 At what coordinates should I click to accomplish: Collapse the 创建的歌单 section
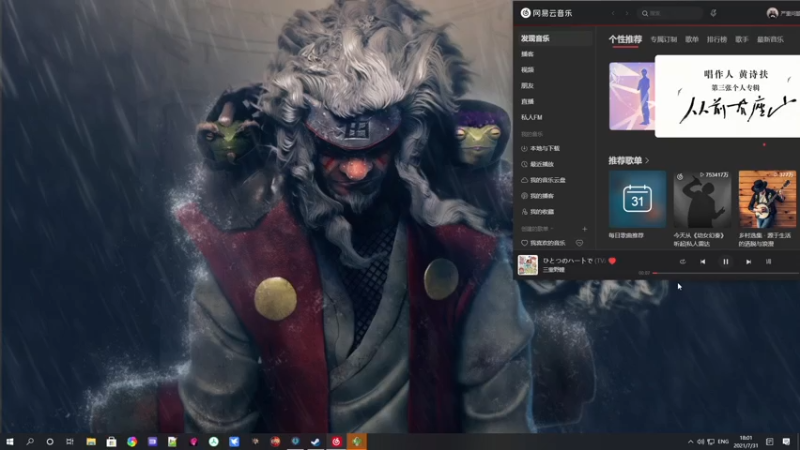(x=537, y=229)
